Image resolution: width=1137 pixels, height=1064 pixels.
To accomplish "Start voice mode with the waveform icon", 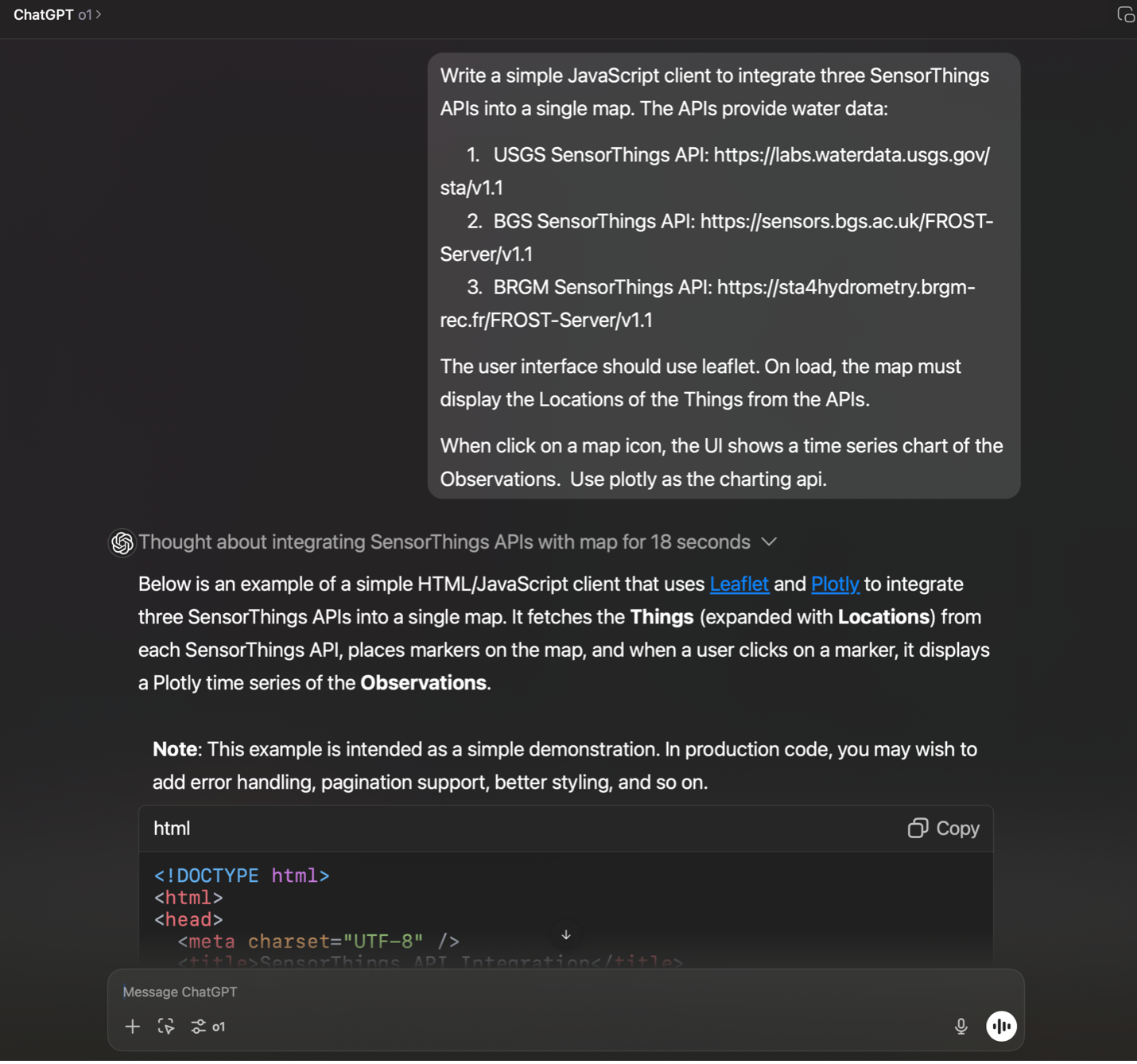I will pyautogui.click(x=1001, y=1027).
